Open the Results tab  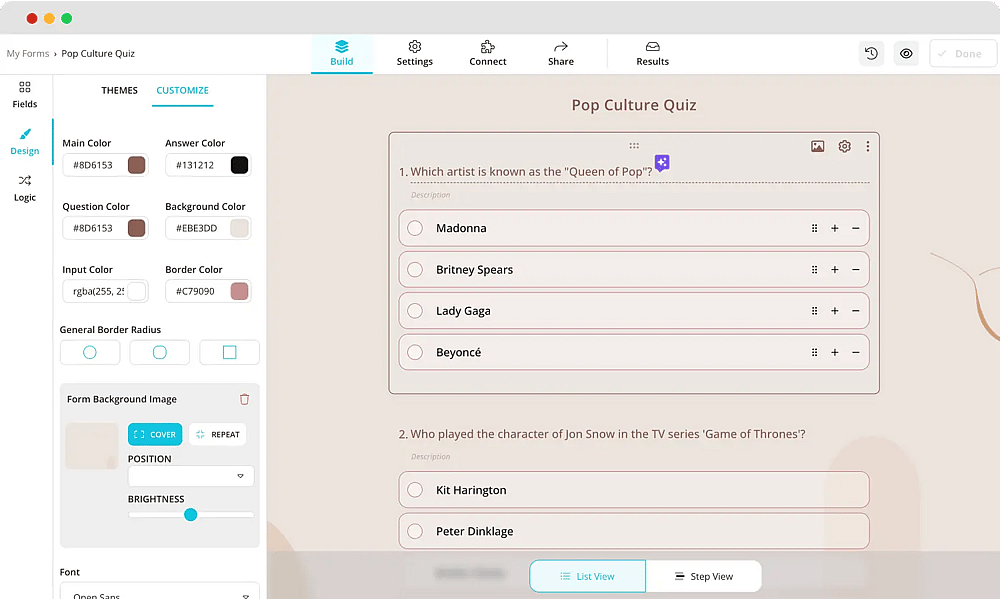point(652,54)
